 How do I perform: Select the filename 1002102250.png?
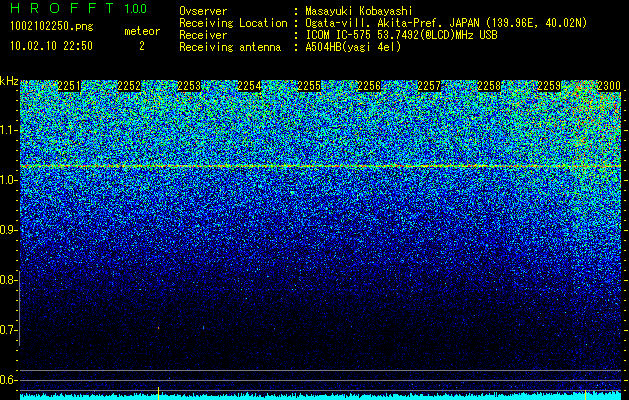pos(52,27)
